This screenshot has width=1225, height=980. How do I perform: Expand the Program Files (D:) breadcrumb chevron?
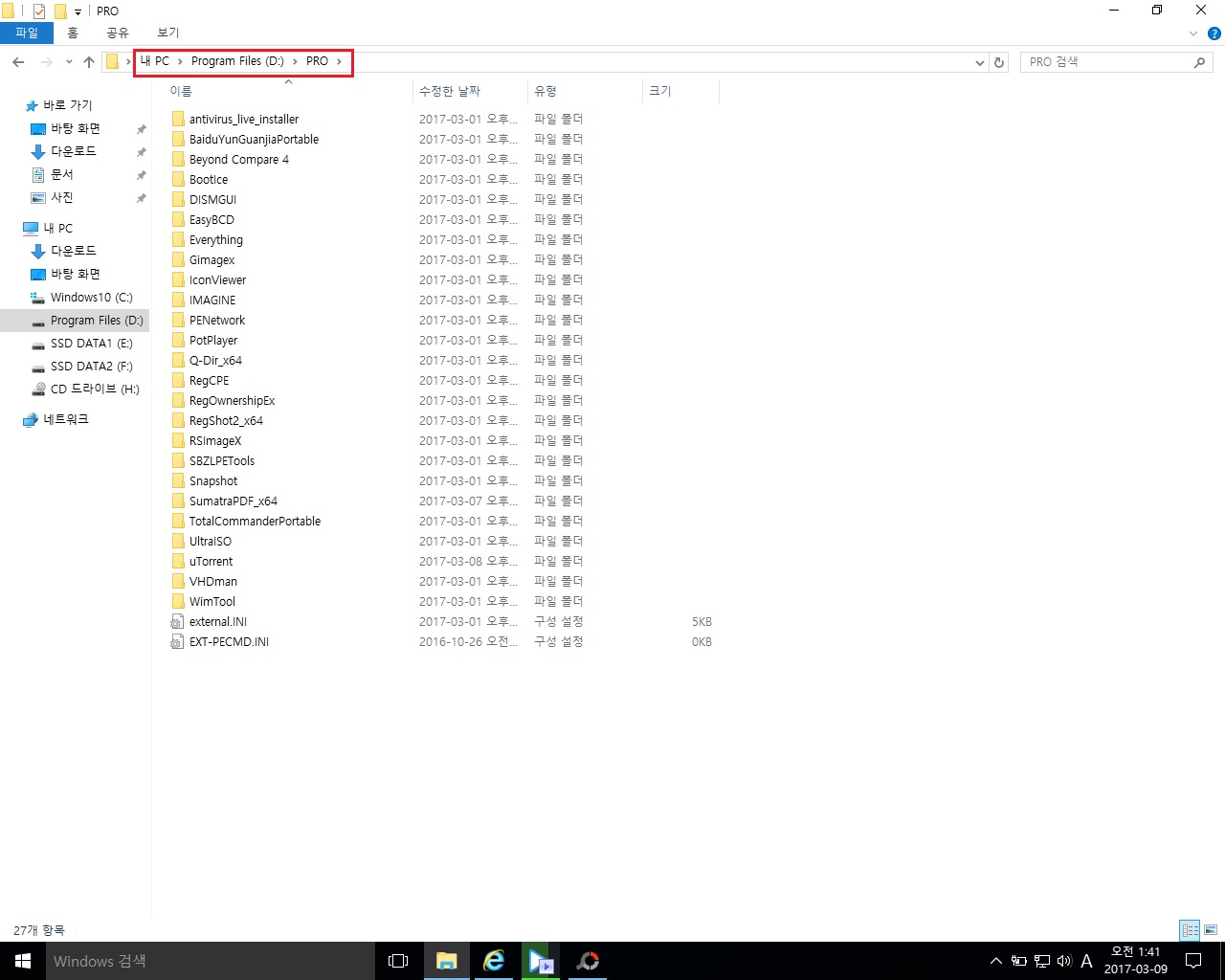295,61
